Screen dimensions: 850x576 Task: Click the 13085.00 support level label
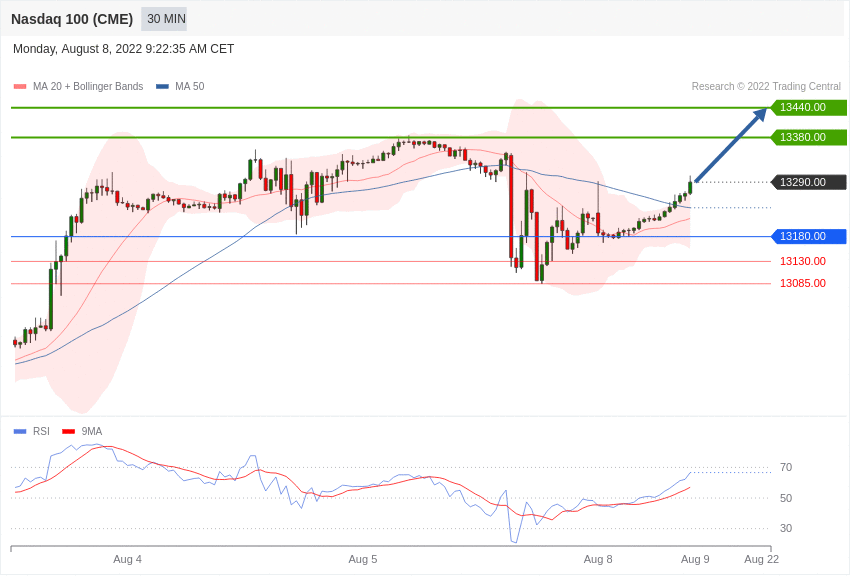point(803,284)
